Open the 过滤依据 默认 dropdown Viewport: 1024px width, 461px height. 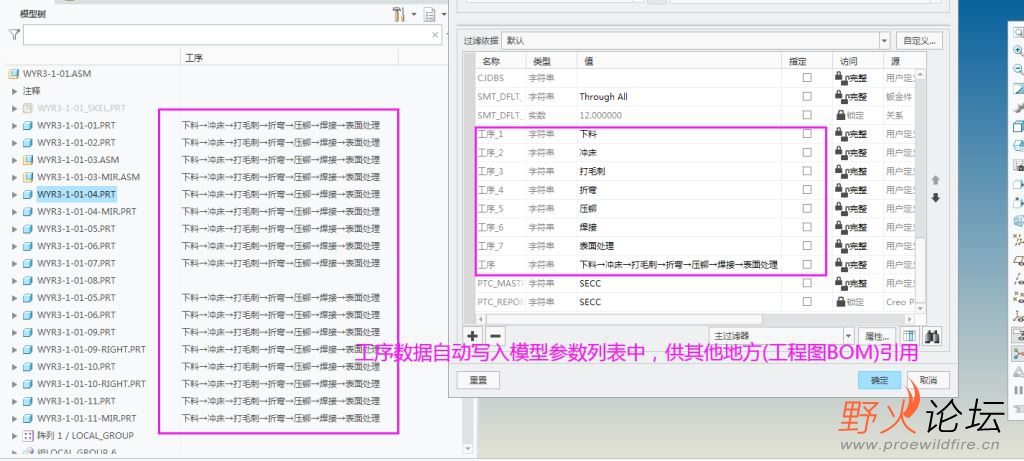(884, 40)
